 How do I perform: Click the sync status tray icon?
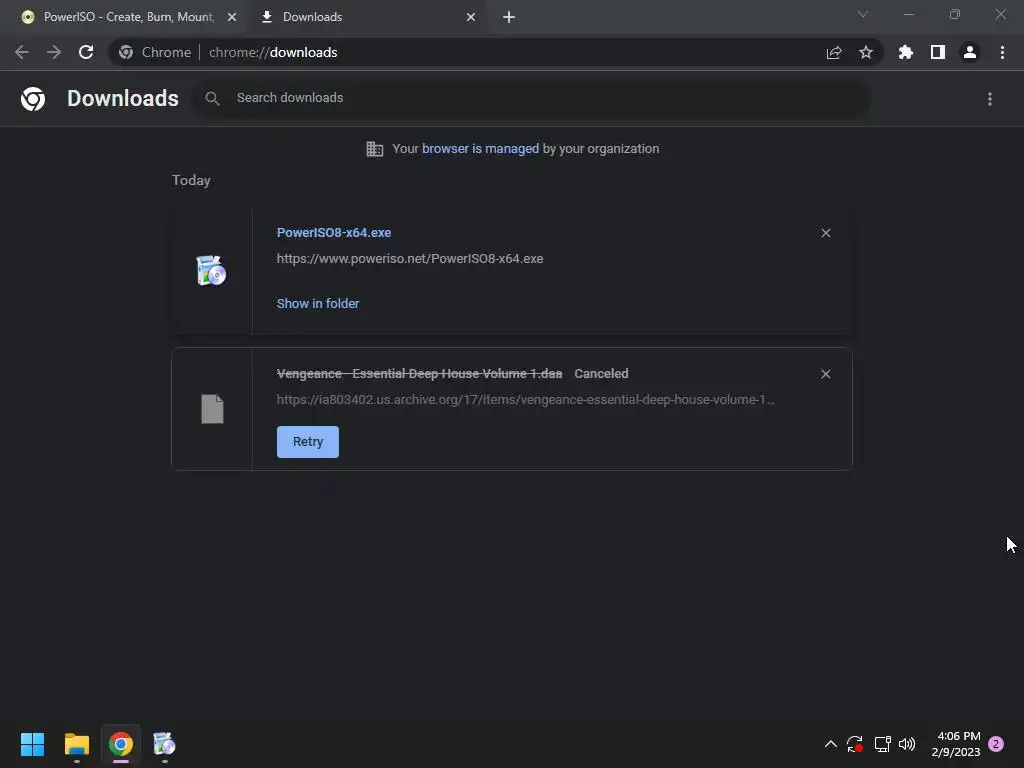click(855, 744)
